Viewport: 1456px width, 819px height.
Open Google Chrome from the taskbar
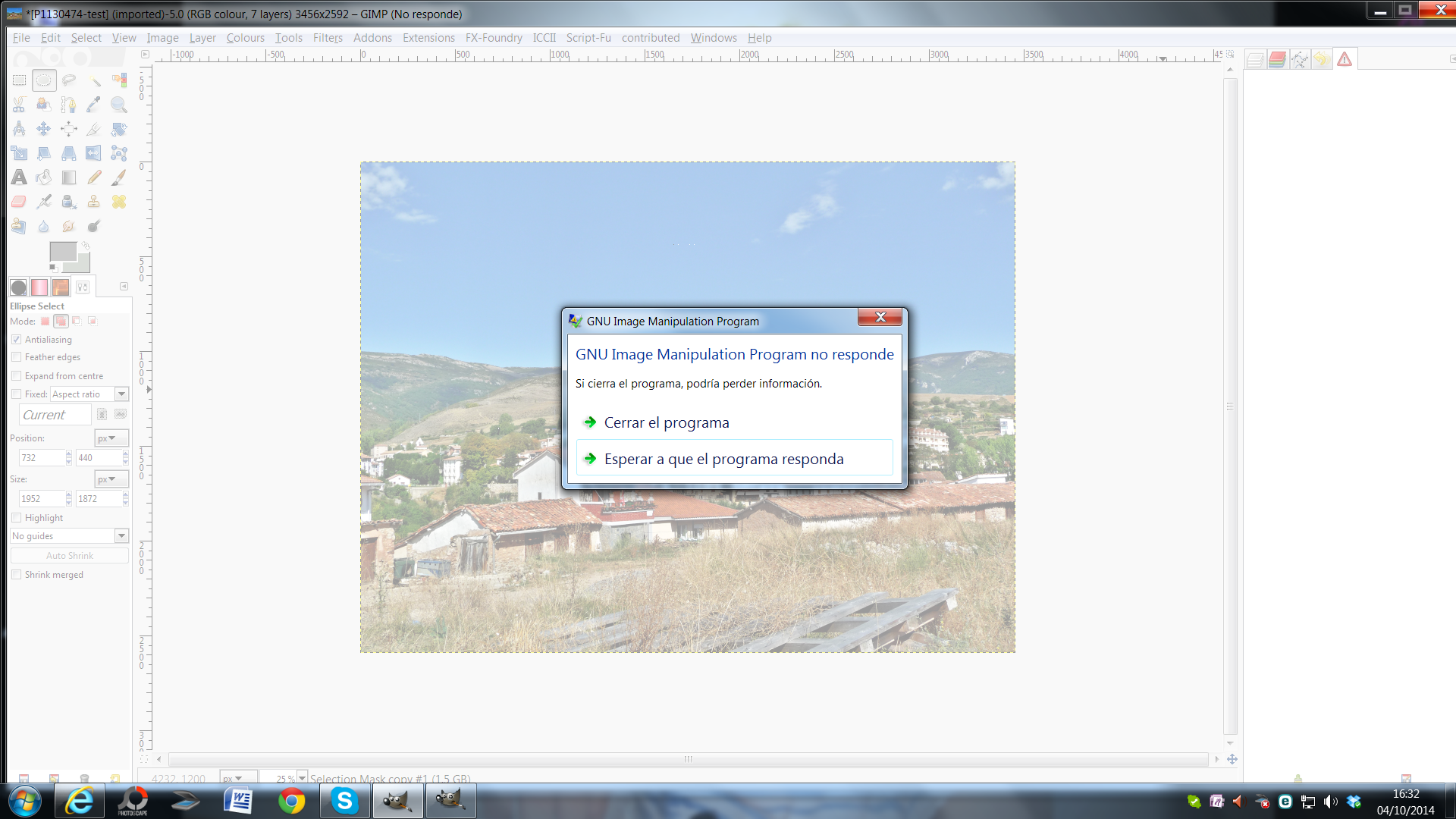[x=291, y=801]
